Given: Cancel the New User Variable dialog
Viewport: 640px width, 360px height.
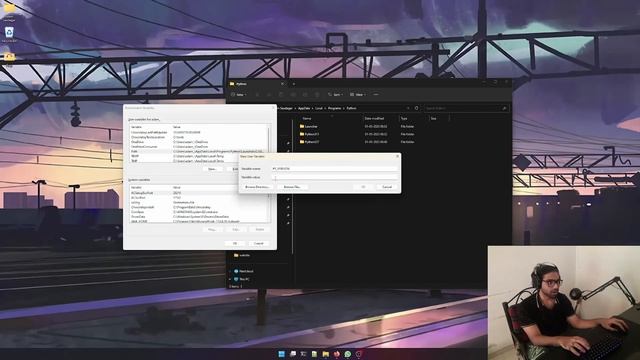Looking at the screenshot, I should tap(387, 187).
